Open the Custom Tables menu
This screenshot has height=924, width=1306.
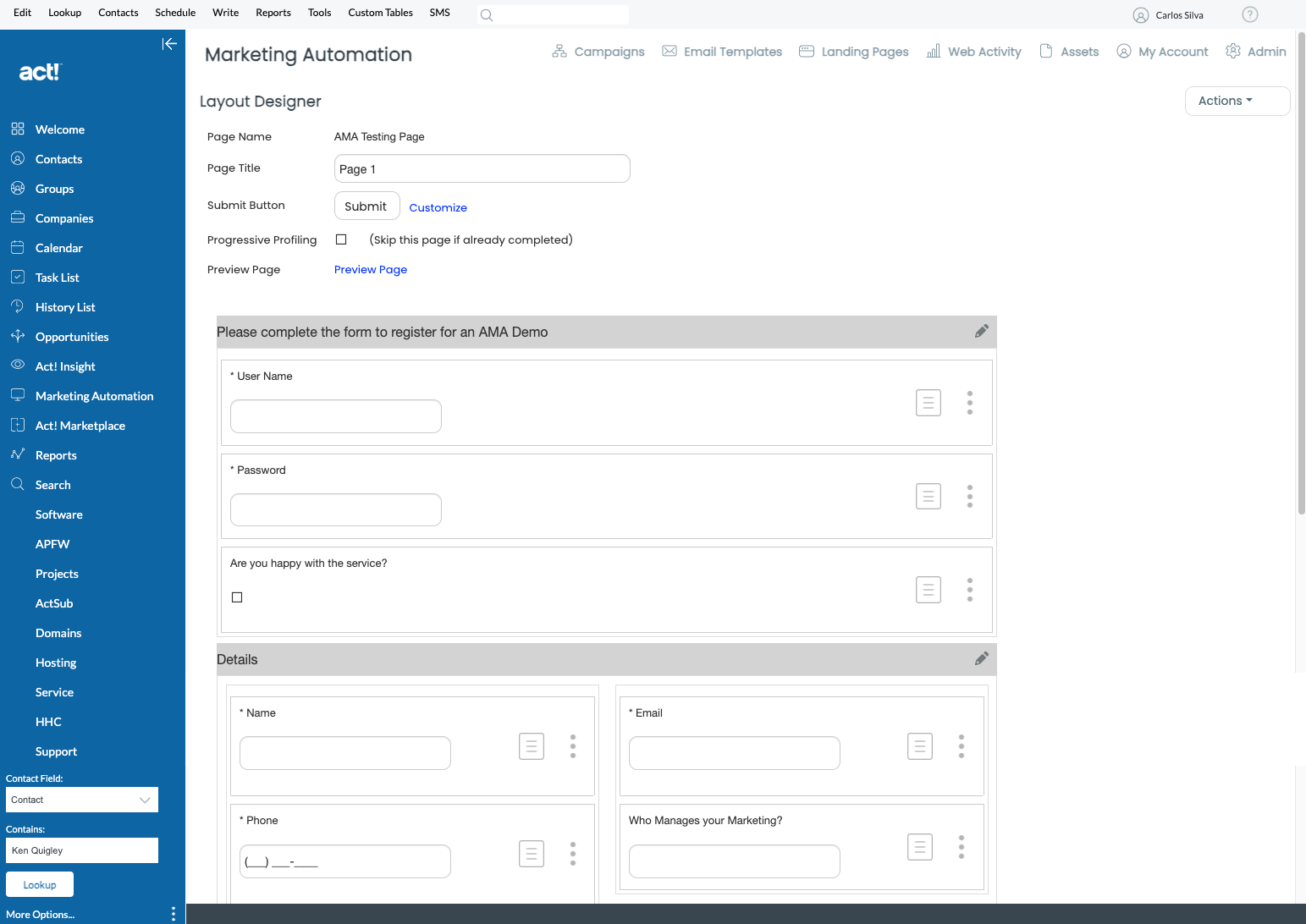coord(380,13)
